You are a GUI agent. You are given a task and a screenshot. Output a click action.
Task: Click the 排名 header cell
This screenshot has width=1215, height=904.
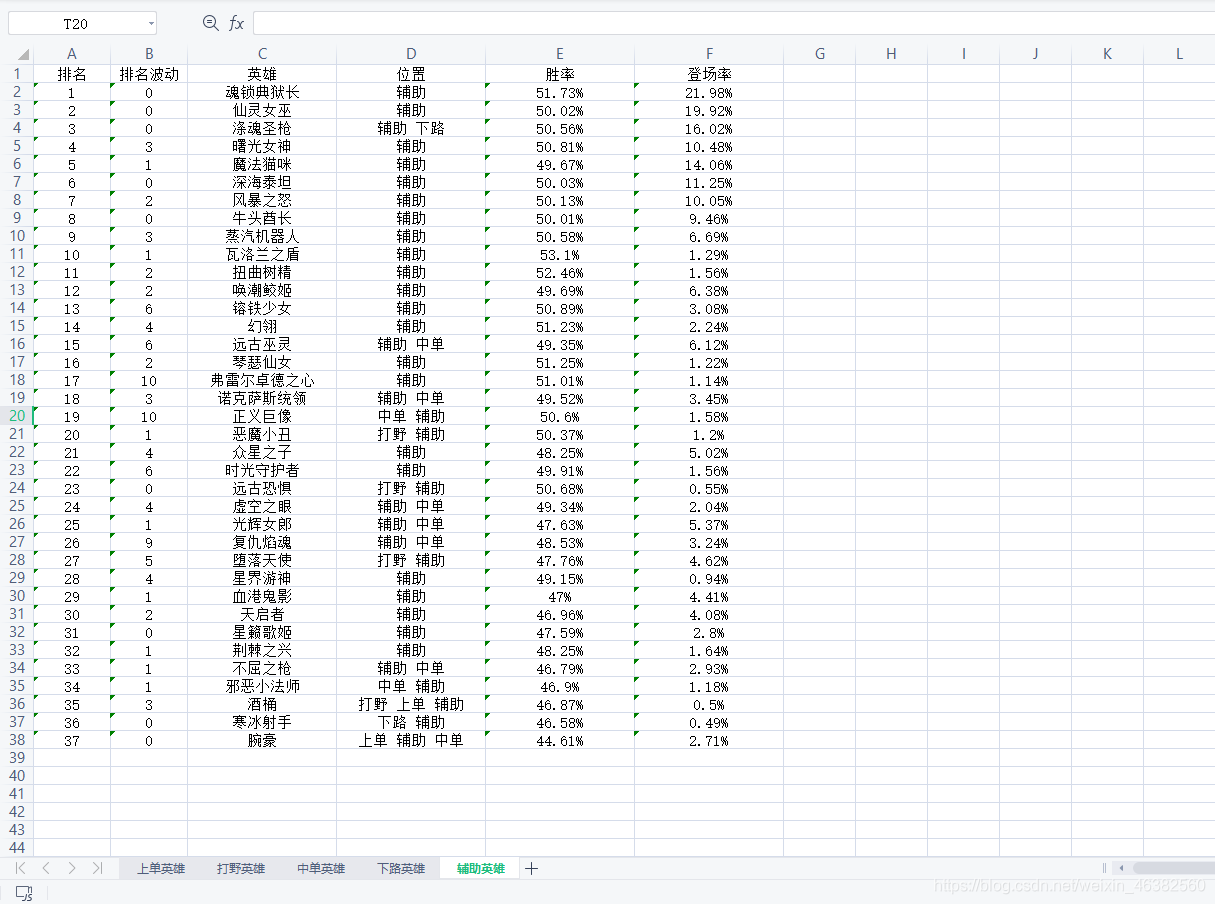tap(72, 74)
